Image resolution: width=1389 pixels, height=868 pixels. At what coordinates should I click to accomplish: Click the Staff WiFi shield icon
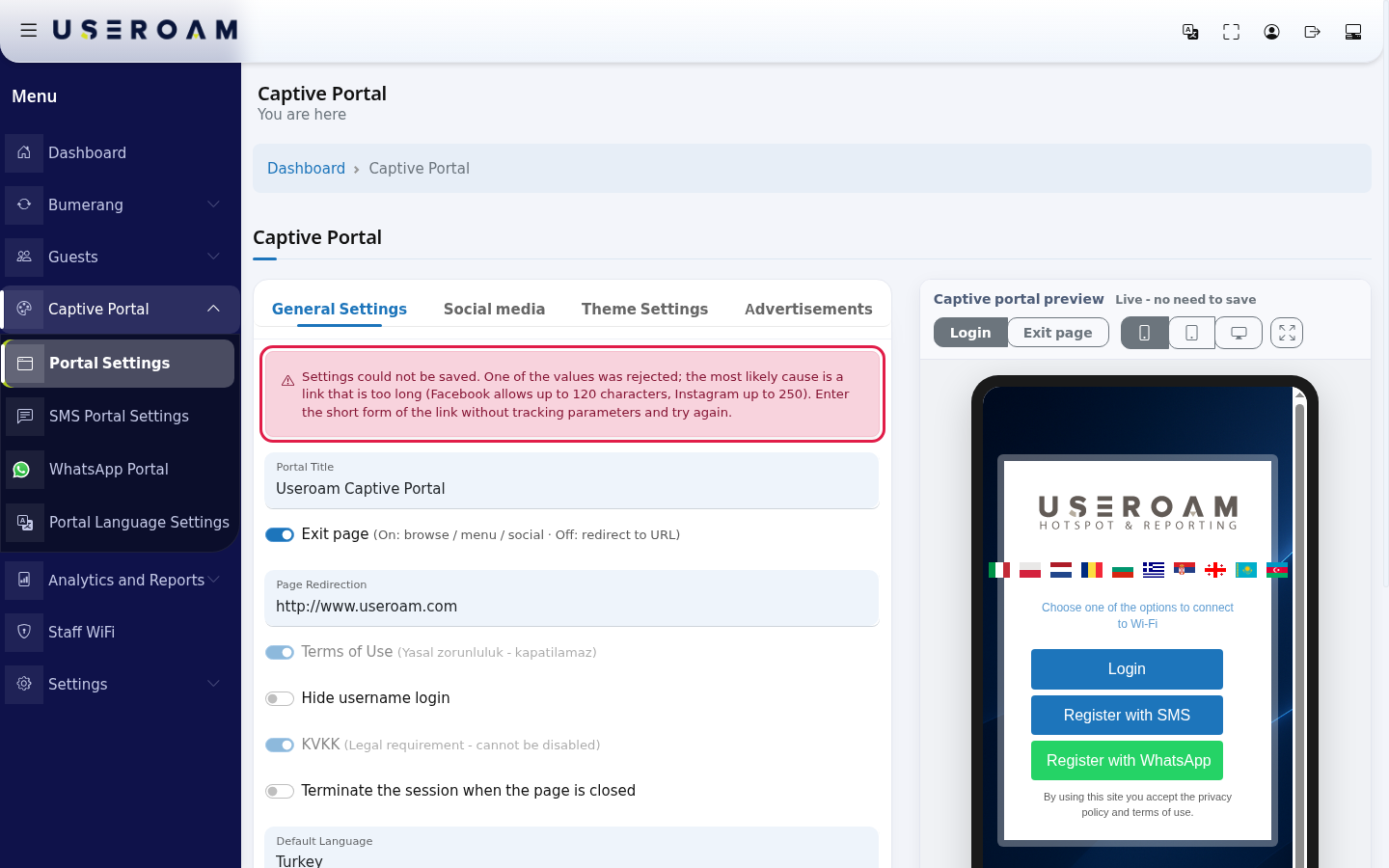point(24,632)
